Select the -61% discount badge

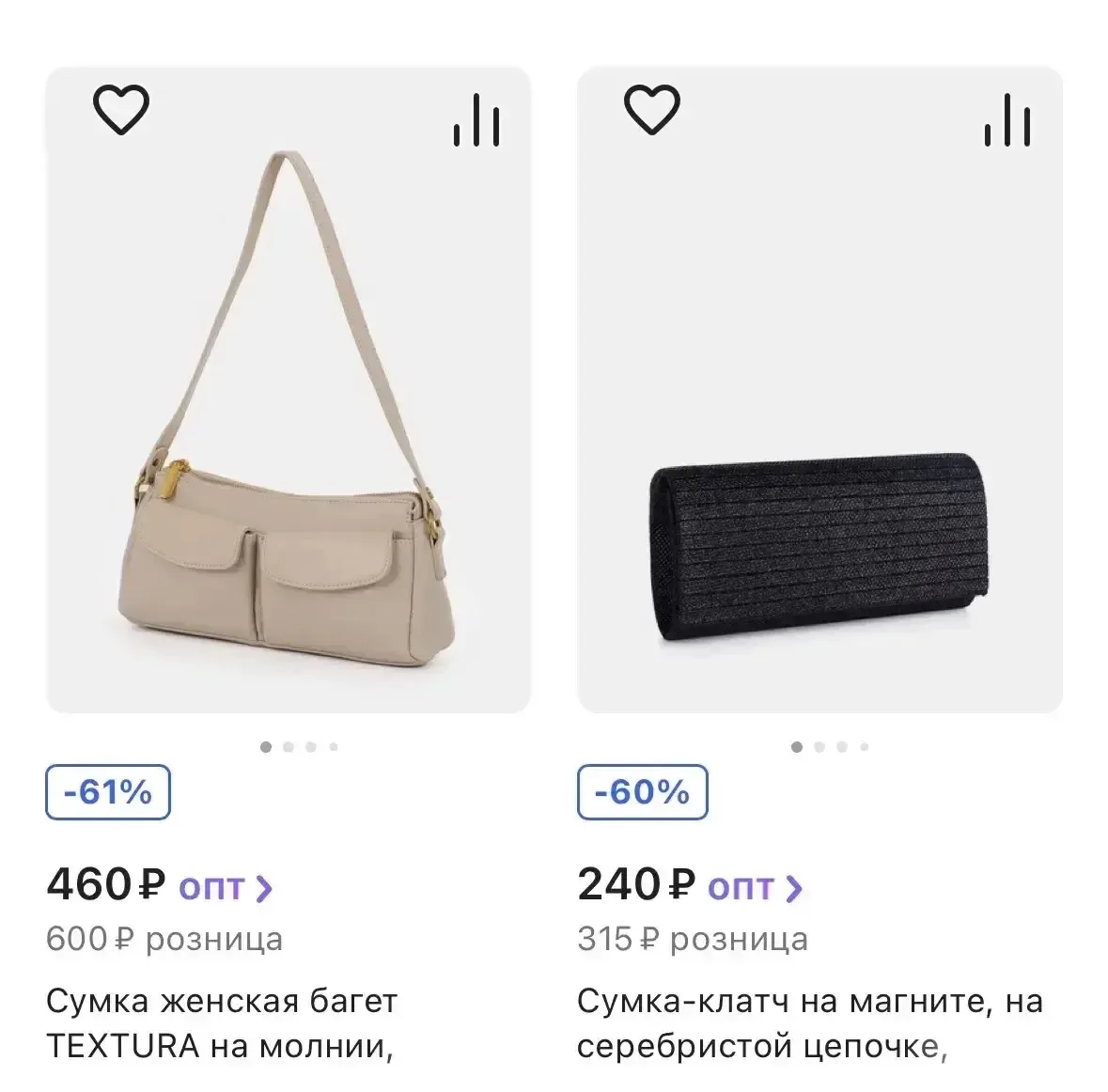pyautogui.click(x=108, y=792)
